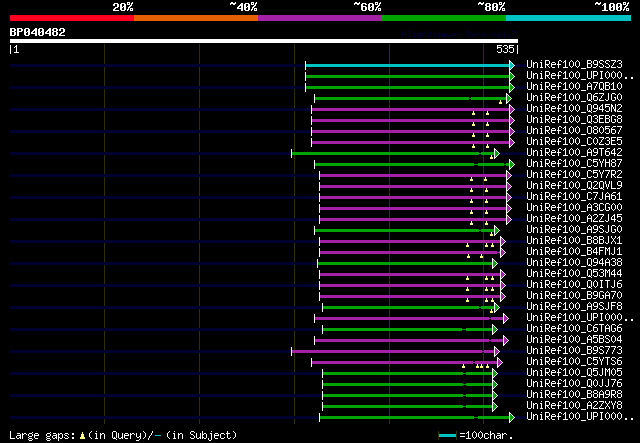Click the green arrowhead of the A9SJG0 alignment
The image size is (640, 443).
tap(497, 231)
